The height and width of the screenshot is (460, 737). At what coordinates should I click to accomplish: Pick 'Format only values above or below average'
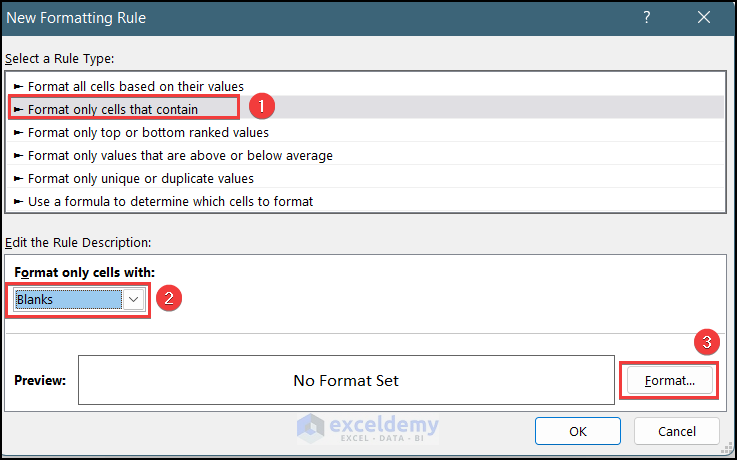click(180, 155)
